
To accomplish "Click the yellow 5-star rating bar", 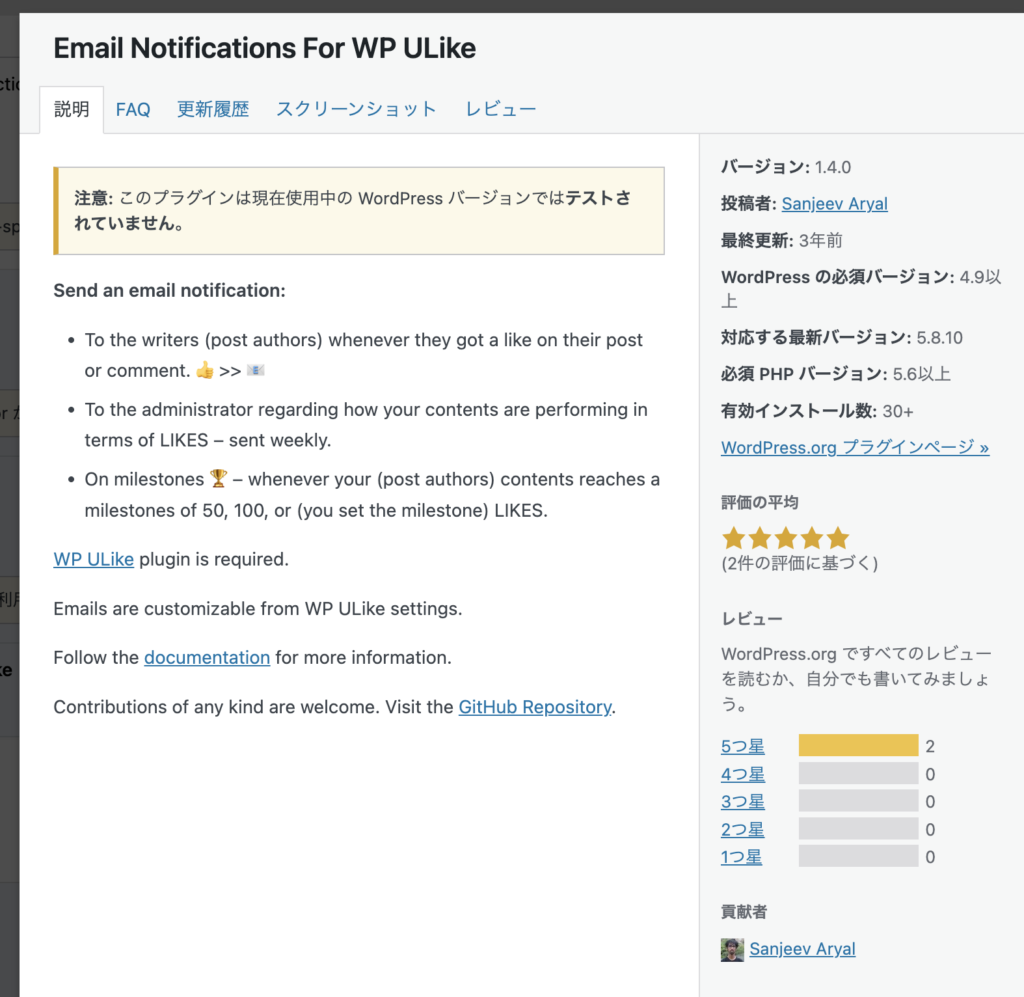I will pos(858,746).
